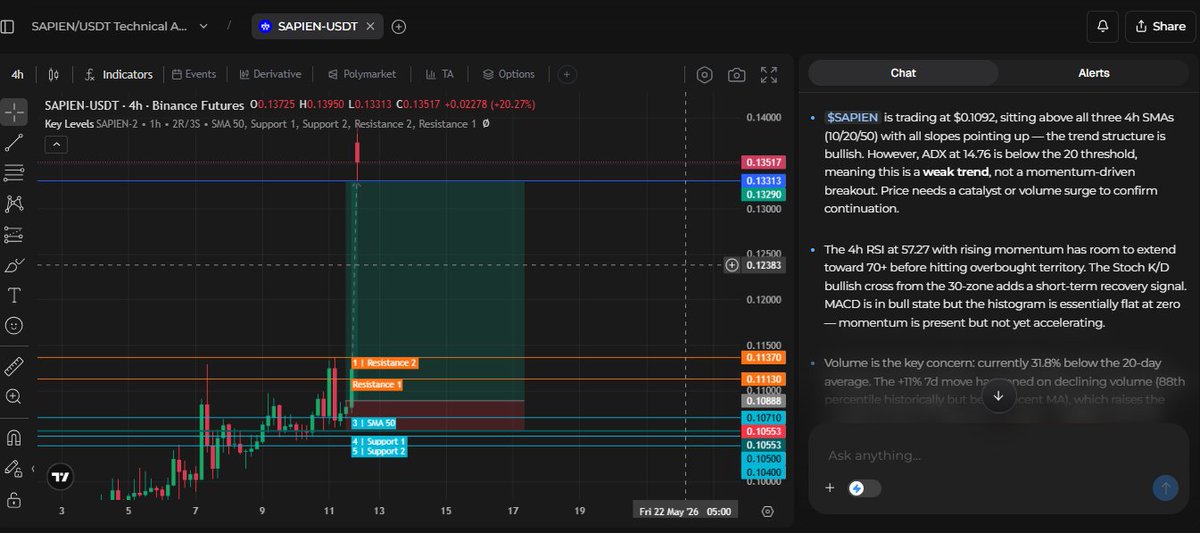The width and height of the screenshot is (1200, 533).
Task: Select the pattern drawing tool
Action: coord(14,203)
